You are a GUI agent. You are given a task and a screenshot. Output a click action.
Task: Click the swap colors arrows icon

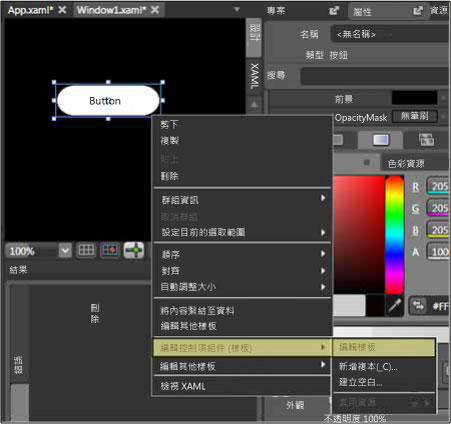point(418,306)
